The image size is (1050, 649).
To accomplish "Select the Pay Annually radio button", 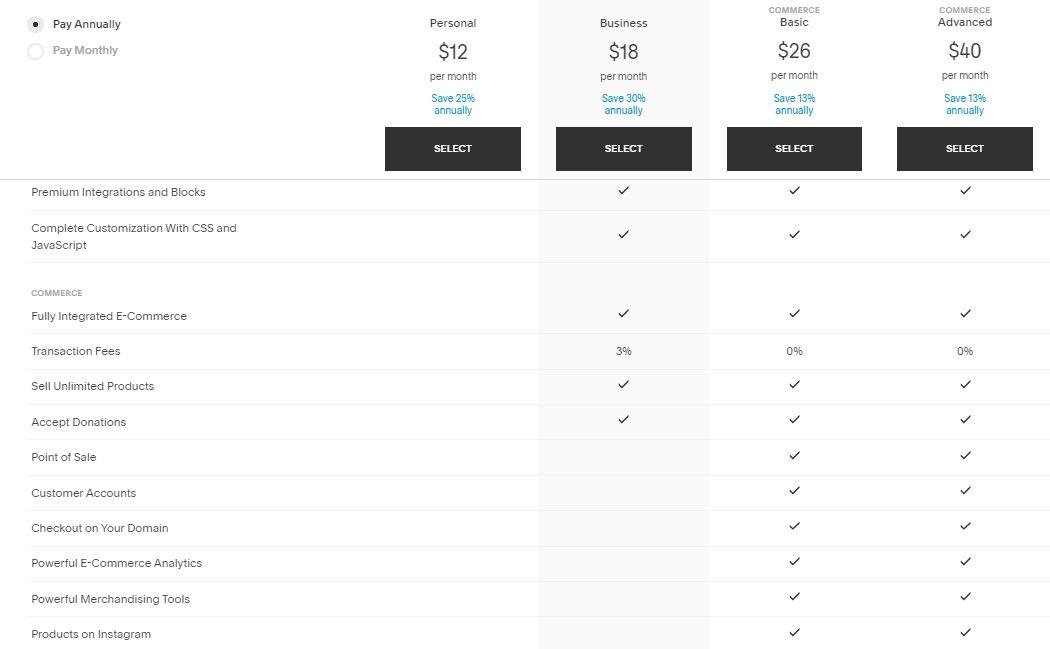I will point(35,24).
